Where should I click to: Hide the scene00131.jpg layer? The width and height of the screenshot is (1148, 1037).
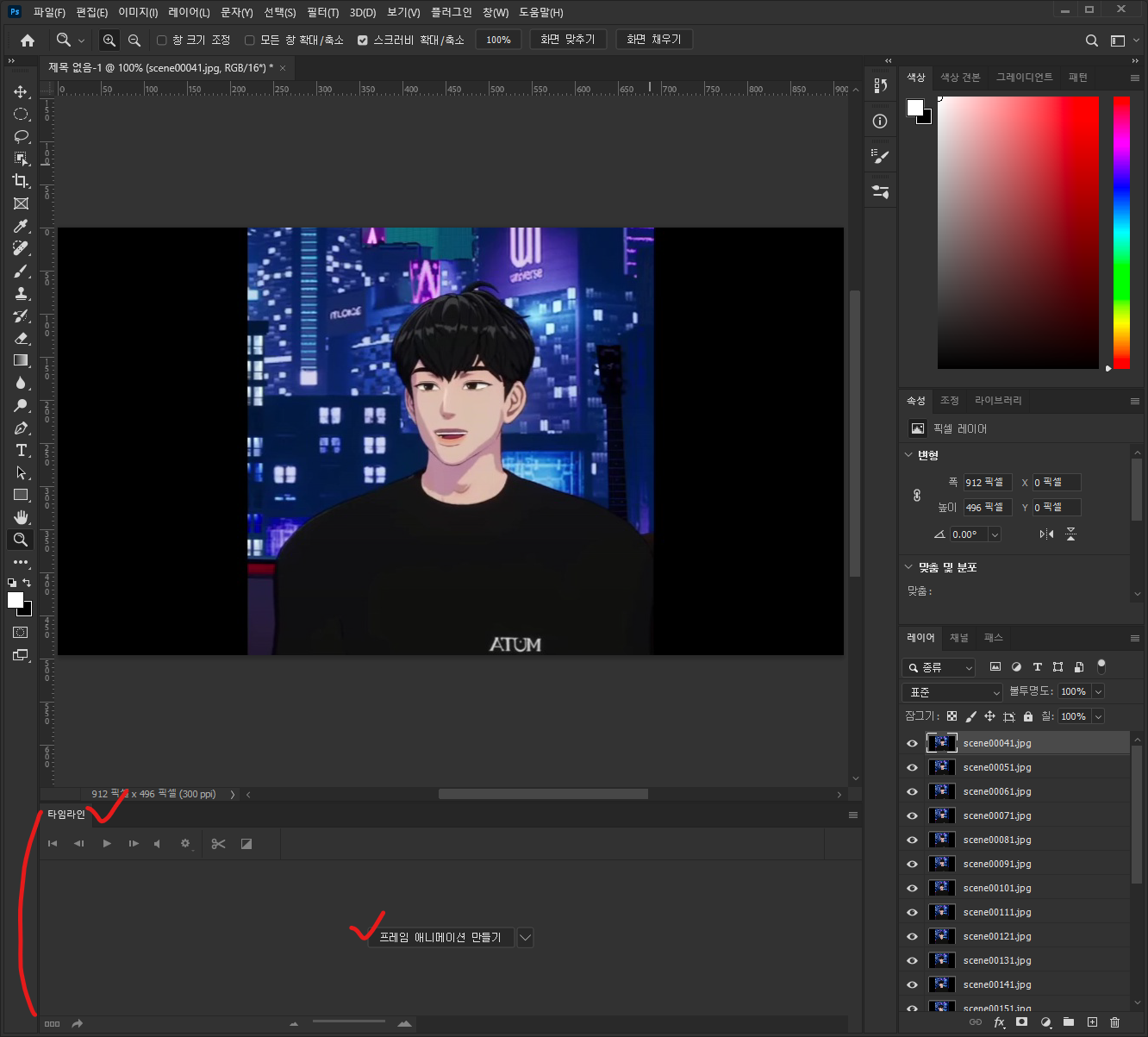click(912, 960)
